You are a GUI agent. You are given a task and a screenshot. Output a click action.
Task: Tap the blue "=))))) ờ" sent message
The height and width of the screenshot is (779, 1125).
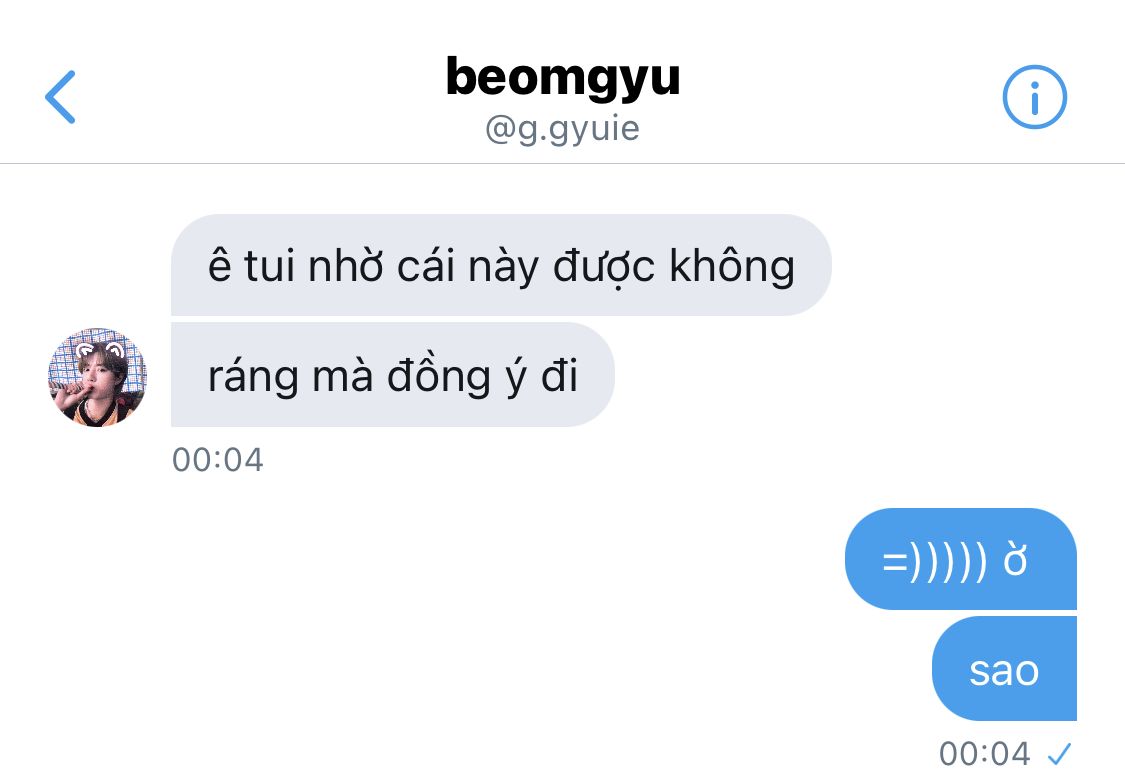click(961, 559)
